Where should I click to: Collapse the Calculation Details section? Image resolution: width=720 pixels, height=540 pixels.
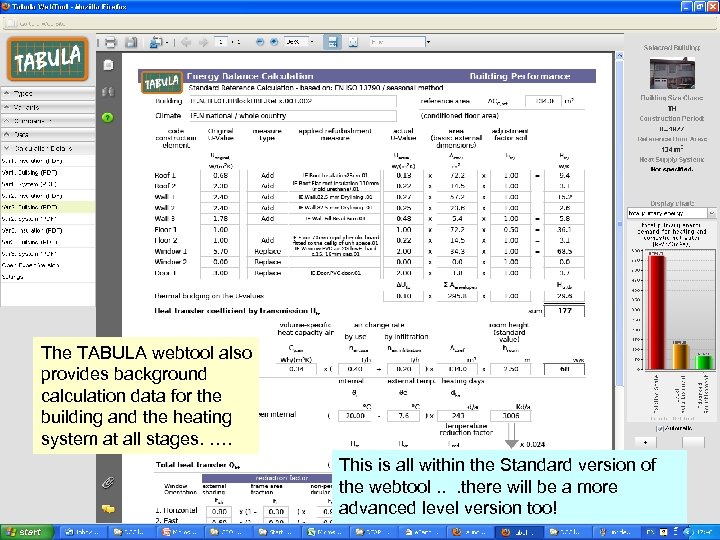(48, 148)
